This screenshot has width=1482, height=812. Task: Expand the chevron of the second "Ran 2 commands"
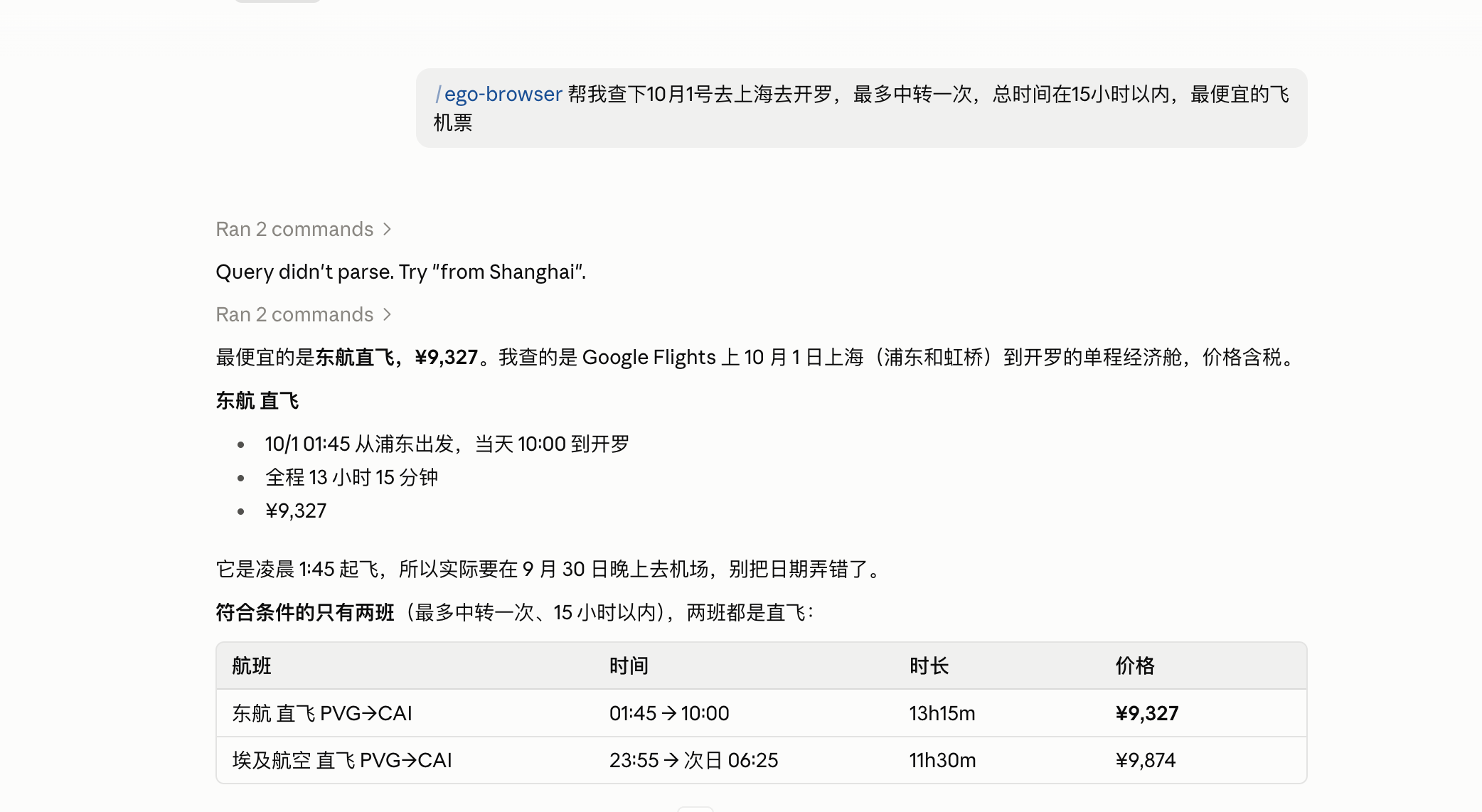[387, 314]
